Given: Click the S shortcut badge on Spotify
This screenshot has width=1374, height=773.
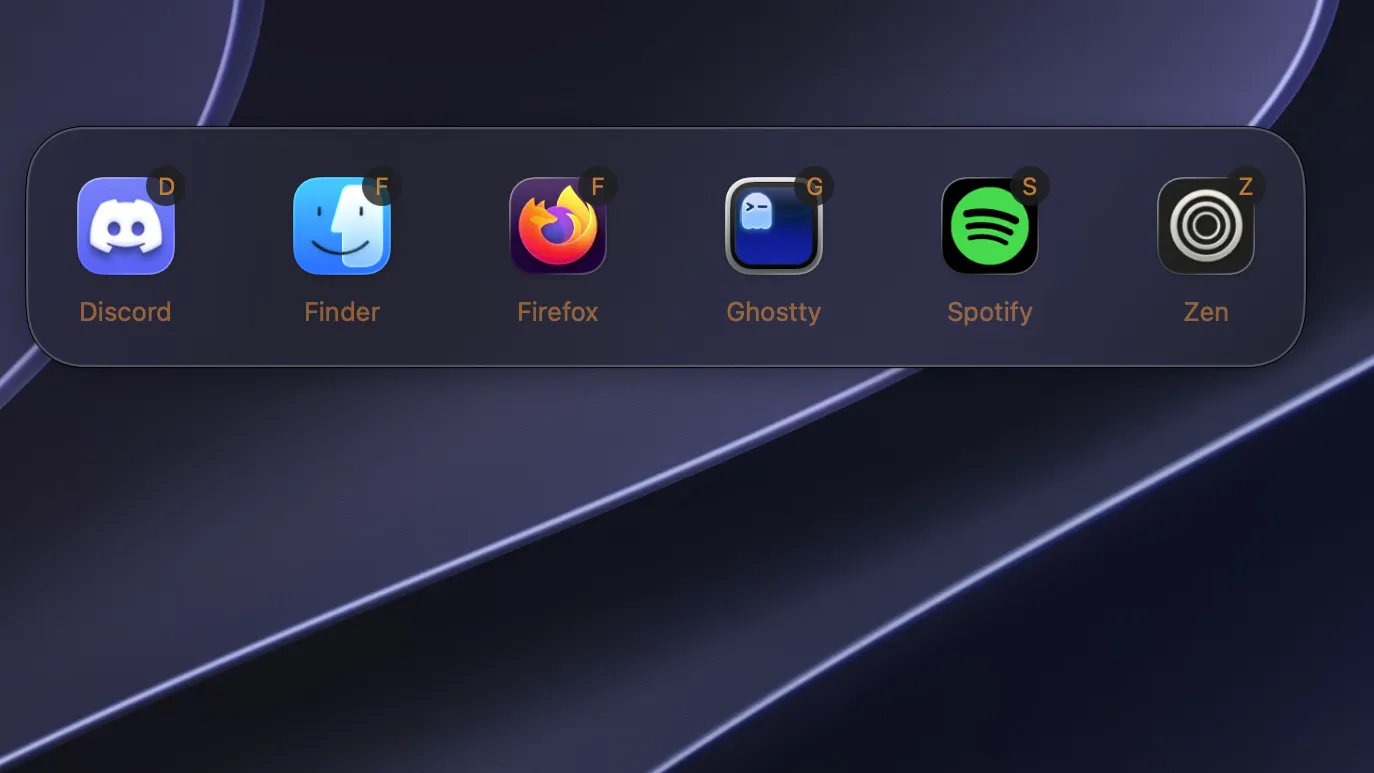Looking at the screenshot, I should pos(1030,186).
